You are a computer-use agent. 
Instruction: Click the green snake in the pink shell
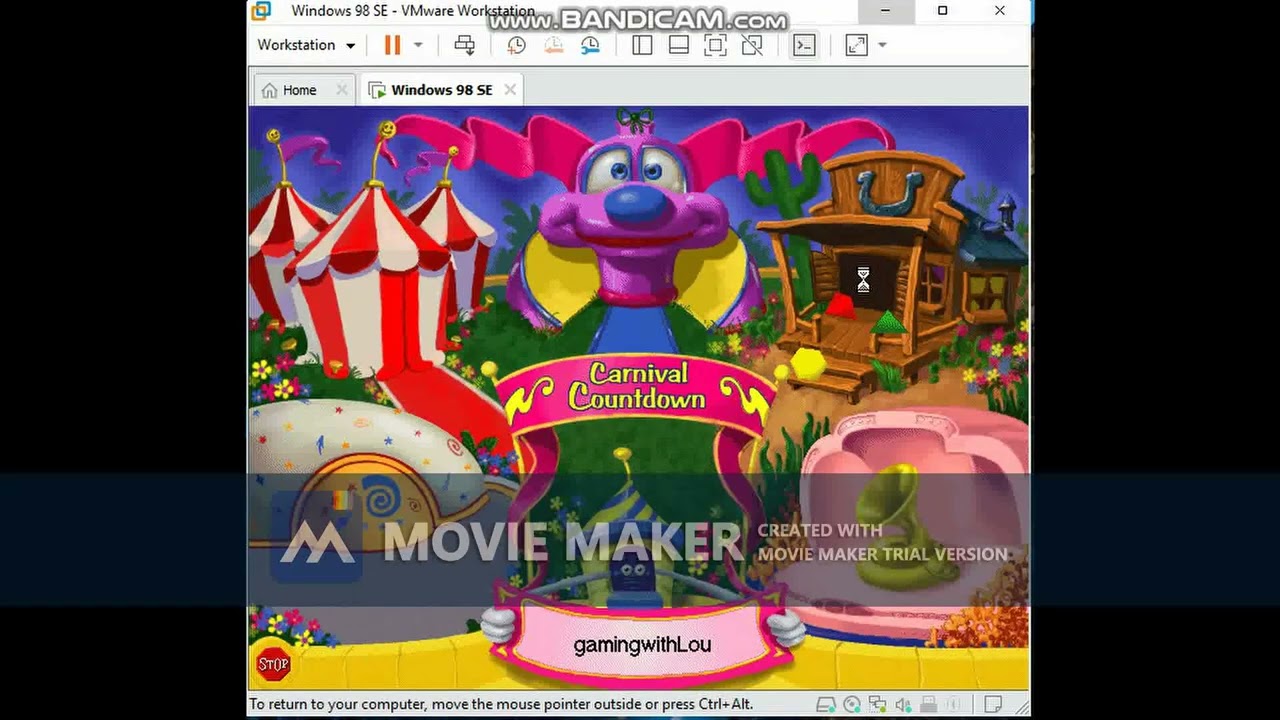pyautogui.click(x=902, y=528)
